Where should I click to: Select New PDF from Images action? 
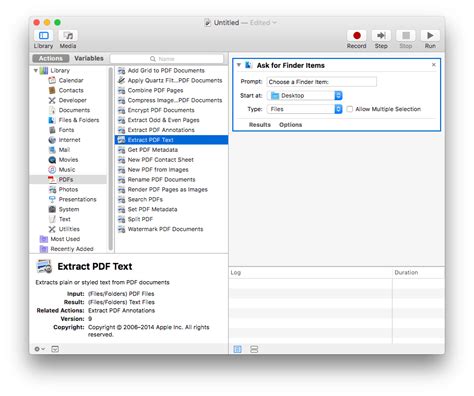[158, 170]
